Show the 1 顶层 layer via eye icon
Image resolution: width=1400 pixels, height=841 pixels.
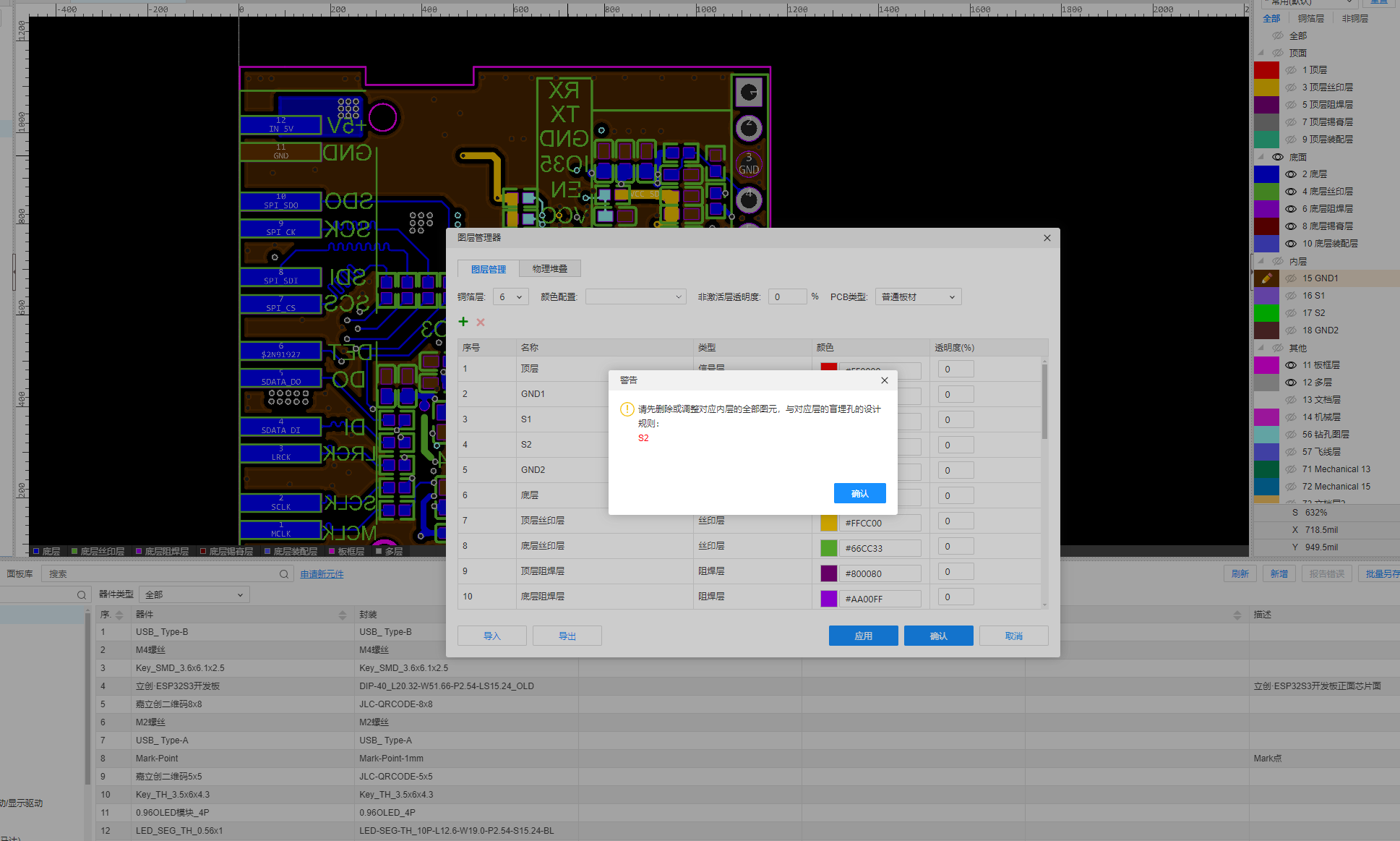point(1291,70)
